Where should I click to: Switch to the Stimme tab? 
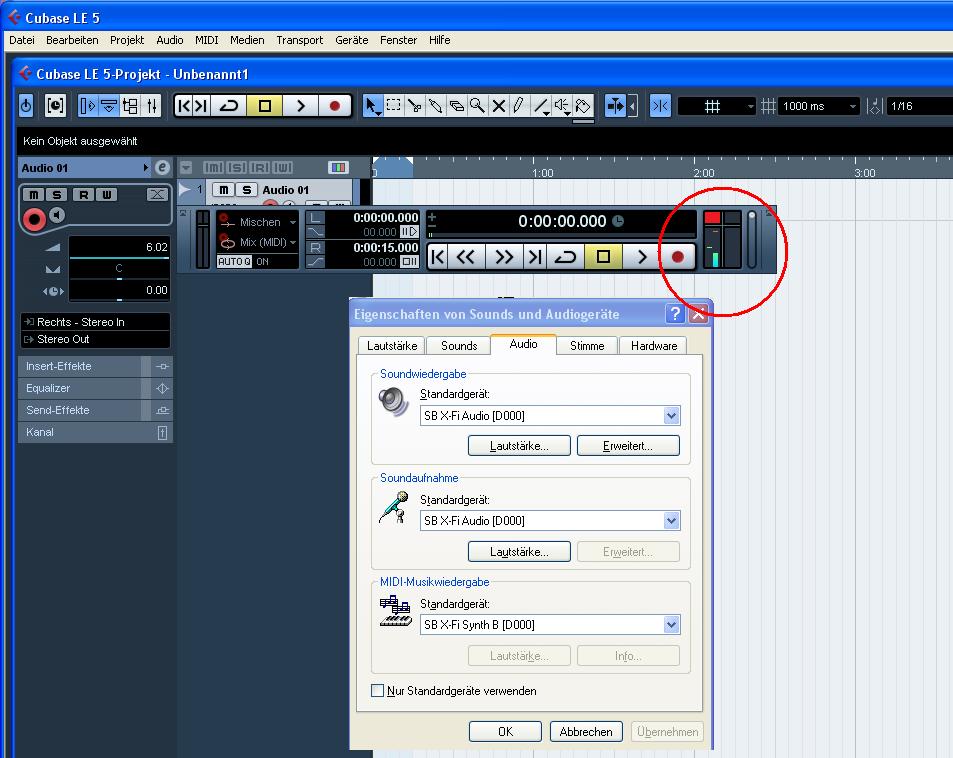(587, 346)
